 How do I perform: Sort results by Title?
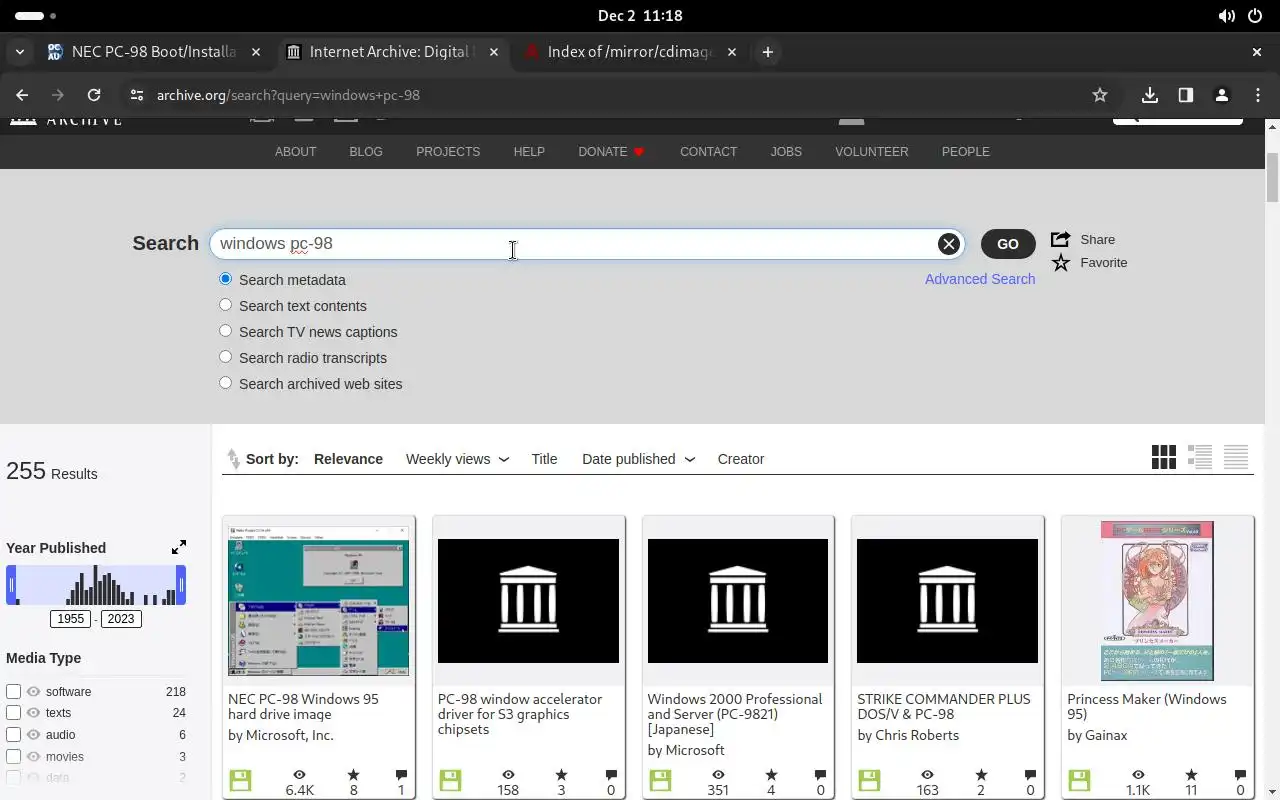[x=544, y=459]
